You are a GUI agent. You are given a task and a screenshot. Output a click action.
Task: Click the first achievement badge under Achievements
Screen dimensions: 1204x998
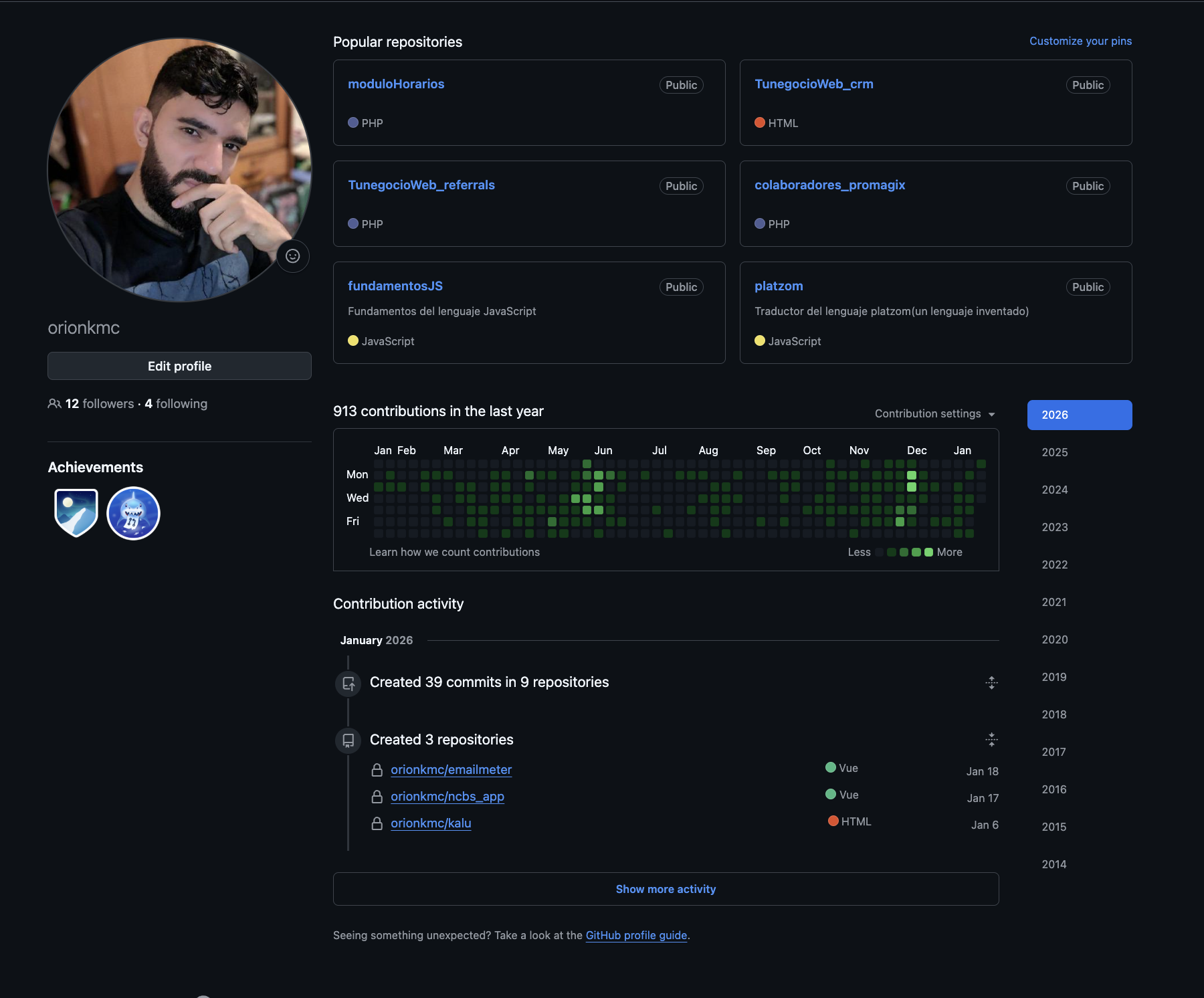point(76,513)
